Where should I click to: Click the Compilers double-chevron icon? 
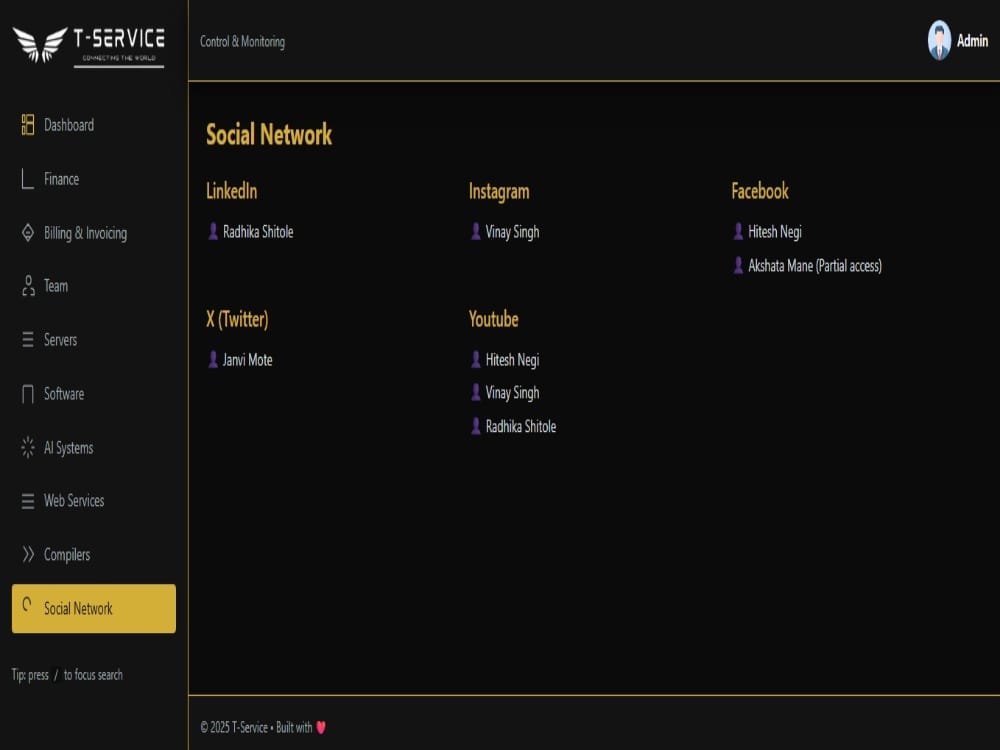(27, 554)
